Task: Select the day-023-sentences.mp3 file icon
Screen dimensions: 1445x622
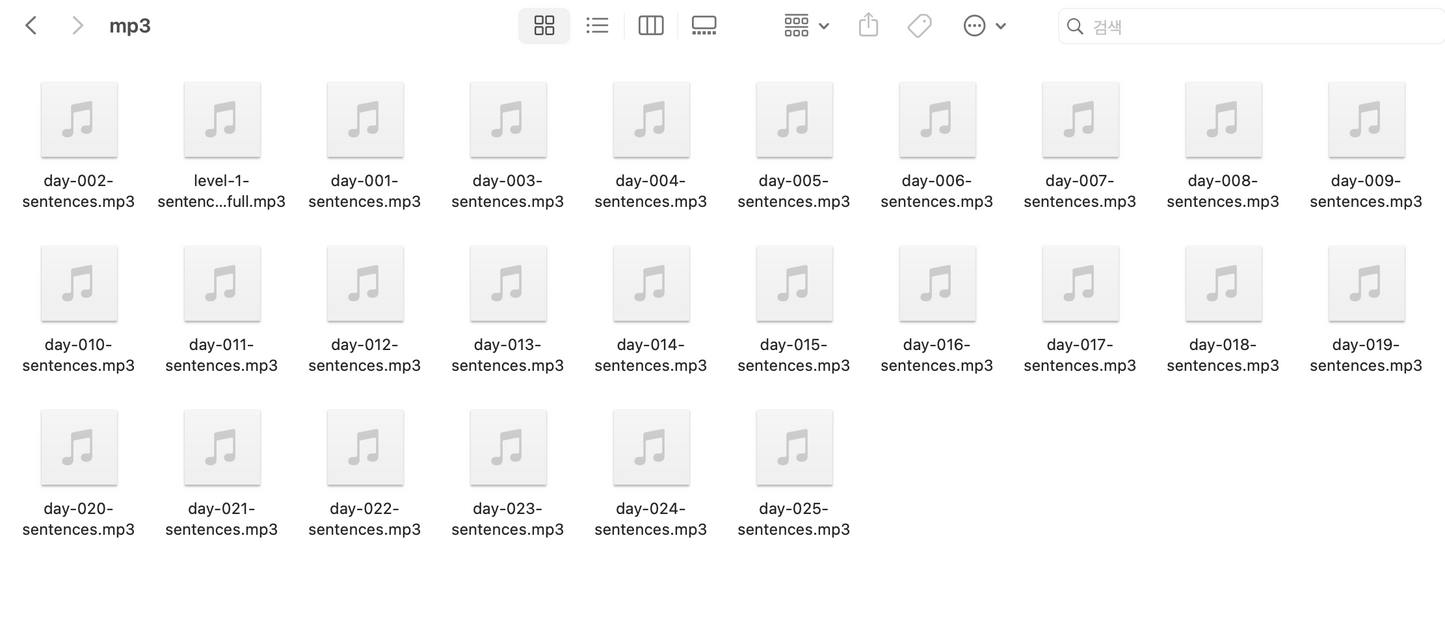Action: coord(508,448)
